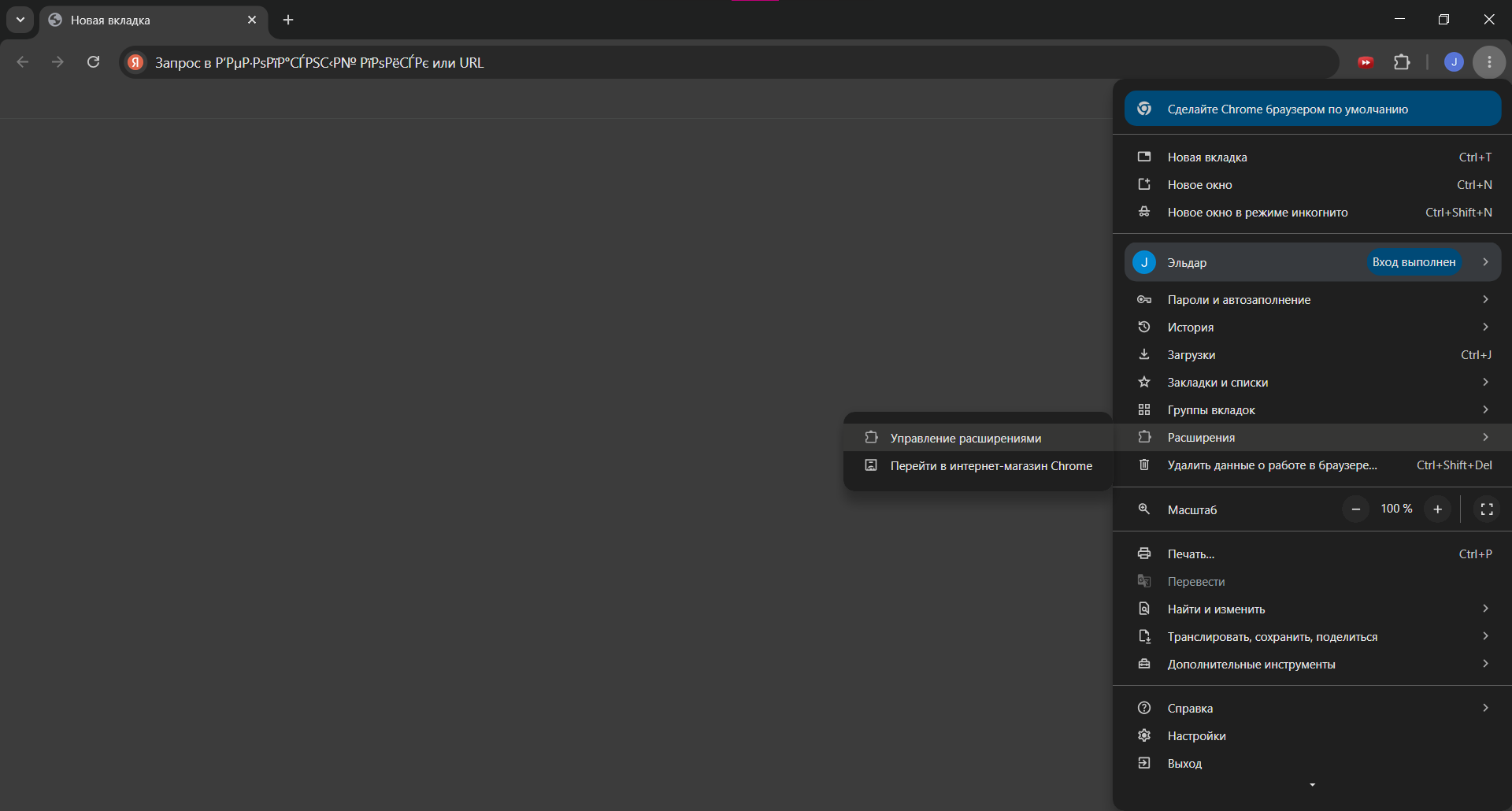
Task: Click the Yandex icon in address bar
Action: (x=135, y=62)
